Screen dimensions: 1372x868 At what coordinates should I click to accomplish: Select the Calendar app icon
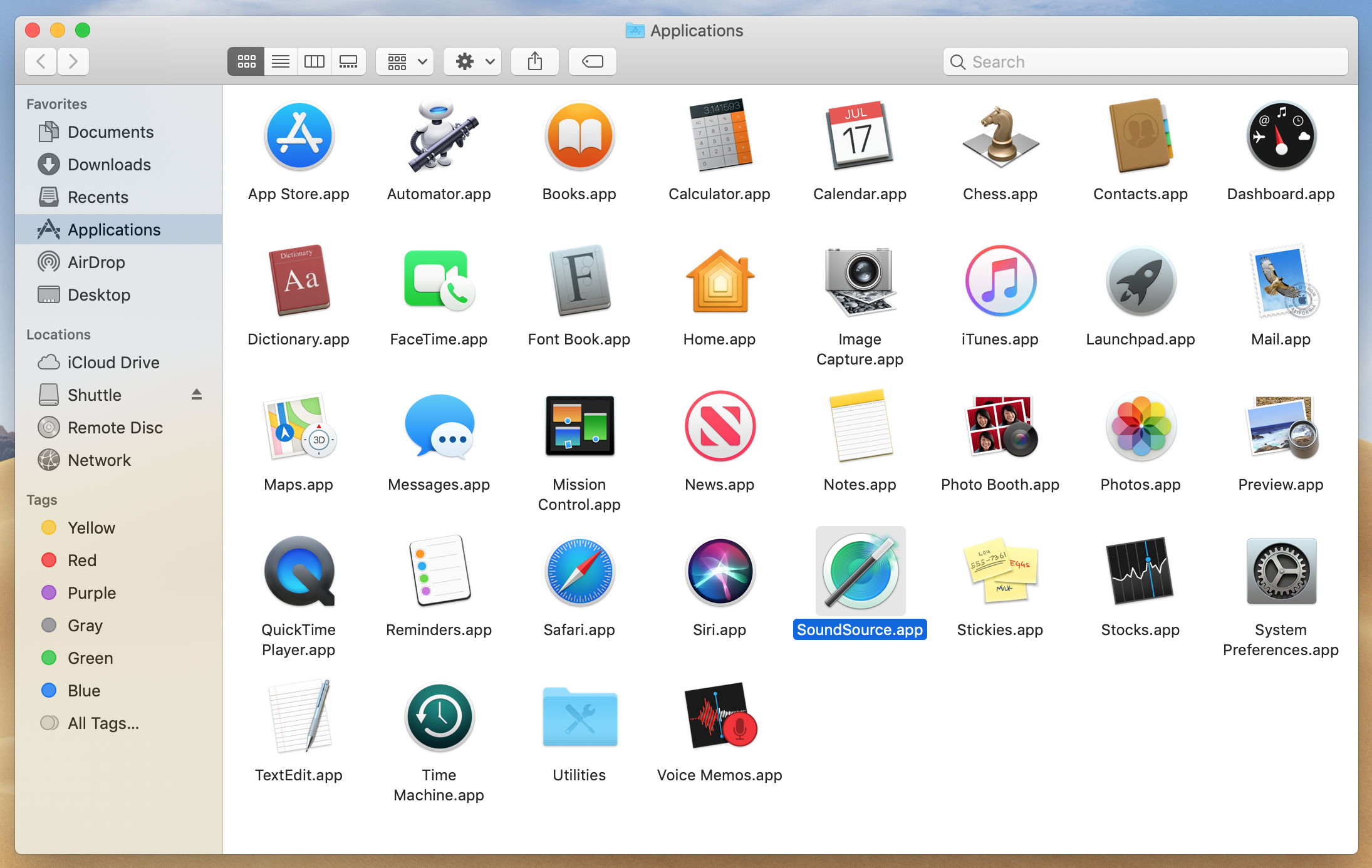pyautogui.click(x=860, y=136)
